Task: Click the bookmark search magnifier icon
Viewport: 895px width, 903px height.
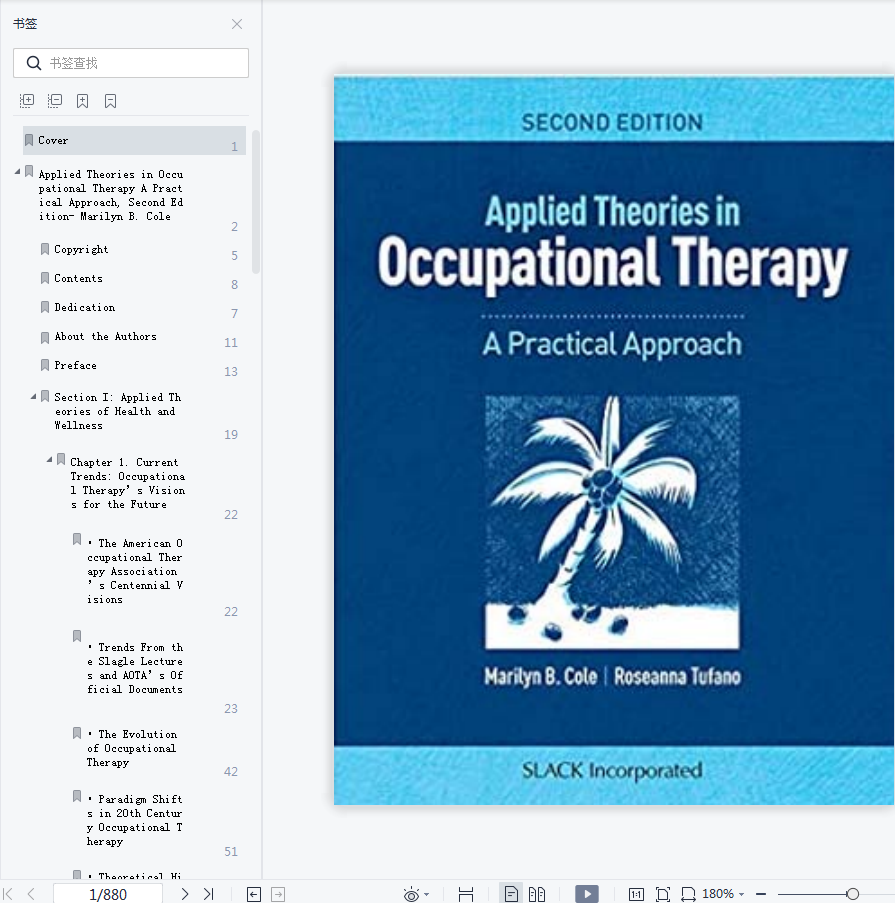Action: tap(34, 63)
